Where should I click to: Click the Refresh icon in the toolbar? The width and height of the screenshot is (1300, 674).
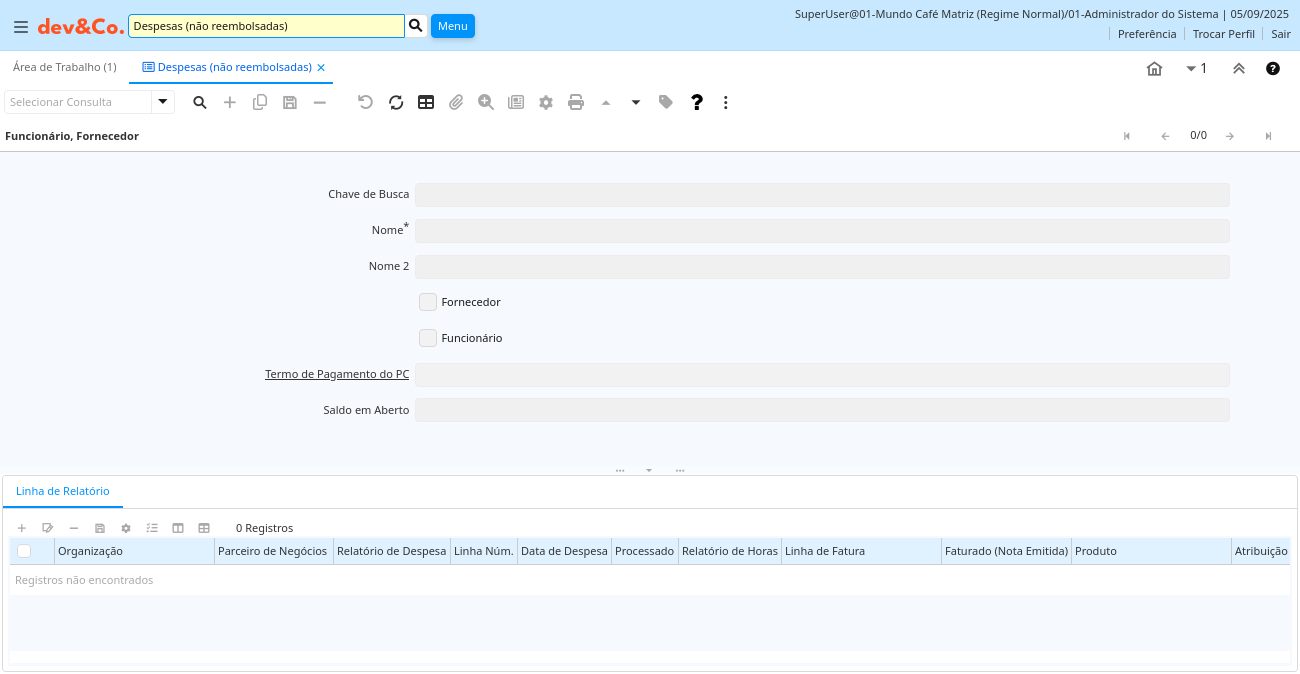[396, 102]
